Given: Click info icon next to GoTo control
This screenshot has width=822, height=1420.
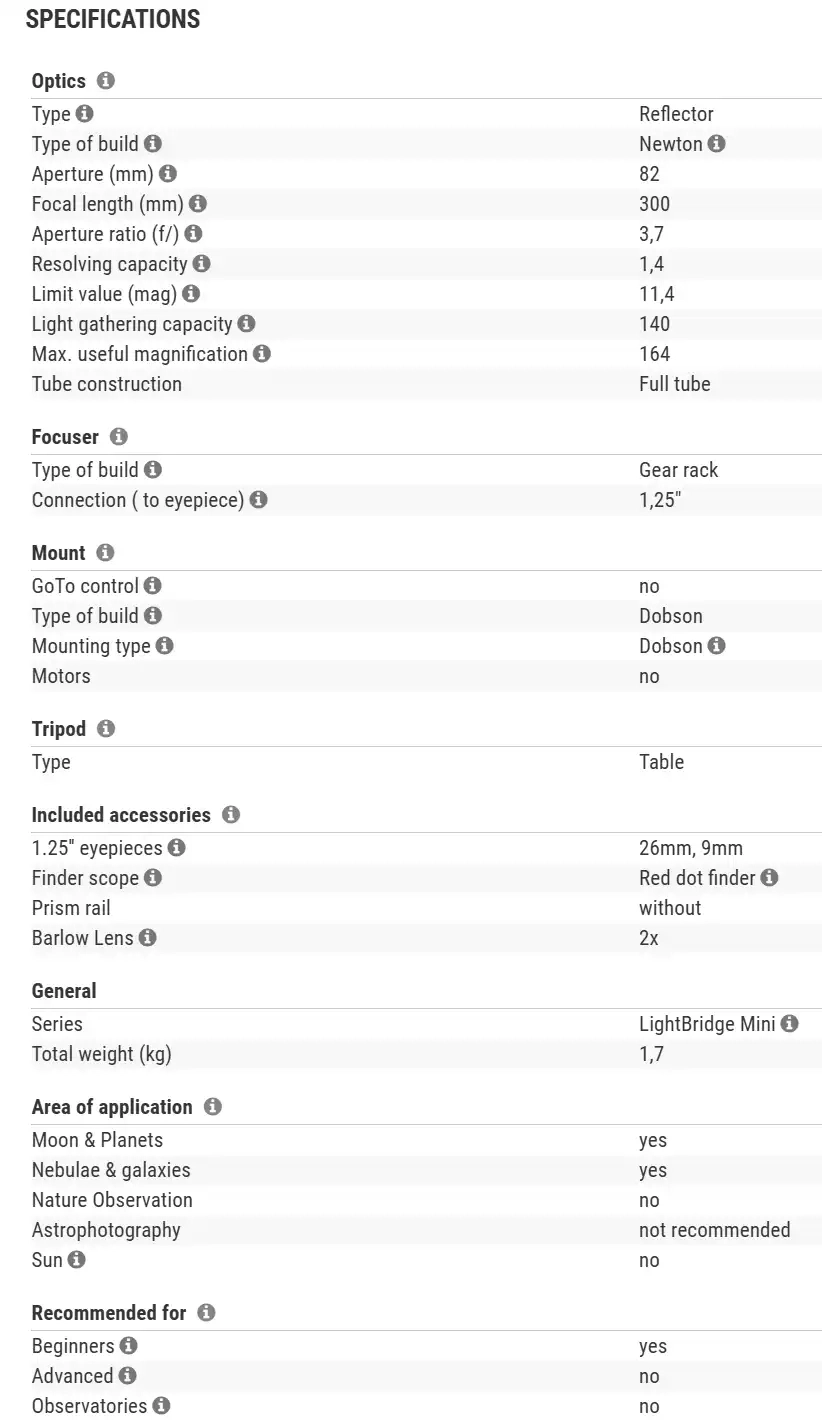Looking at the screenshot, I should 153,586.
